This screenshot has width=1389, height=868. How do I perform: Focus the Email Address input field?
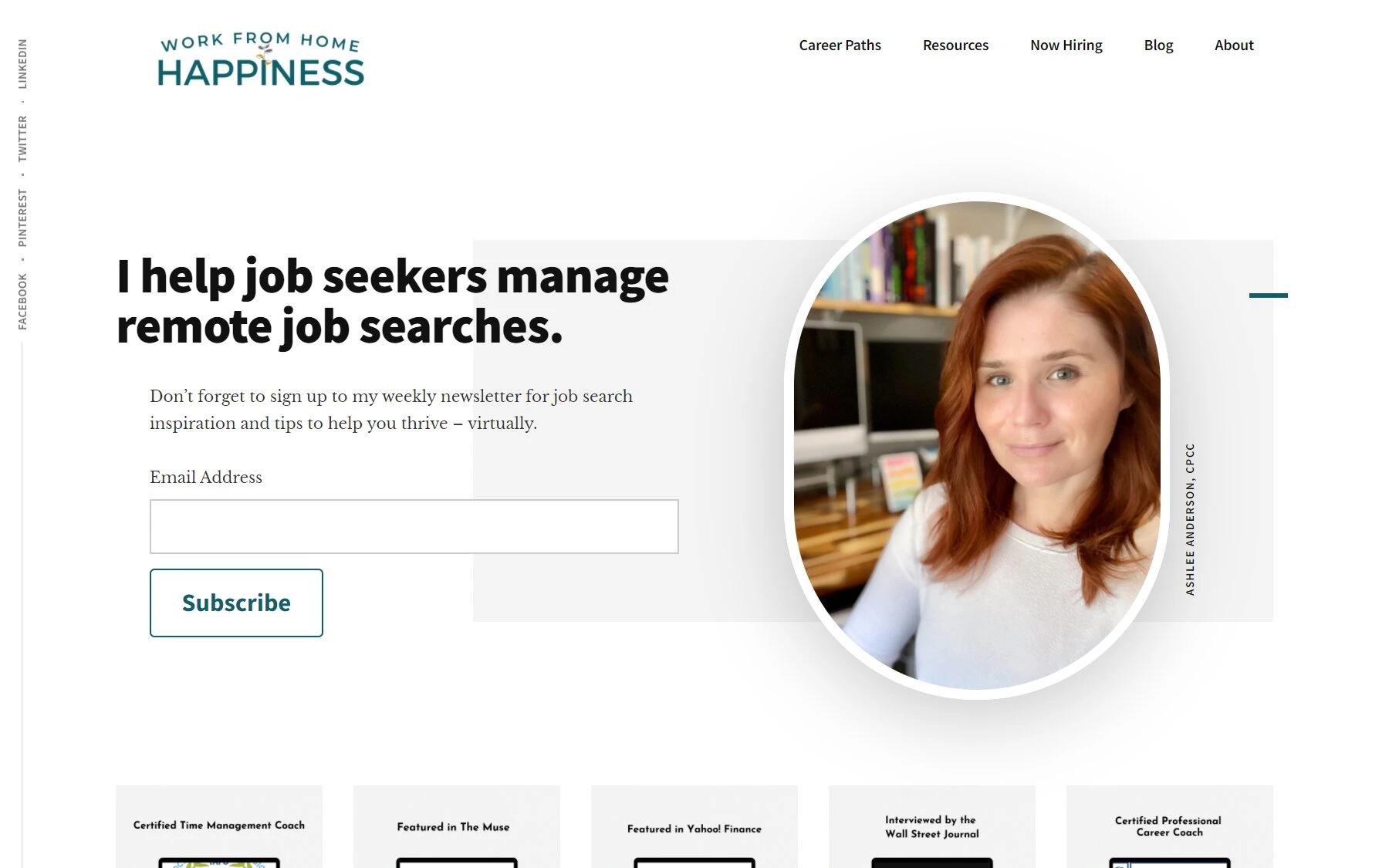tap(414, 526)
